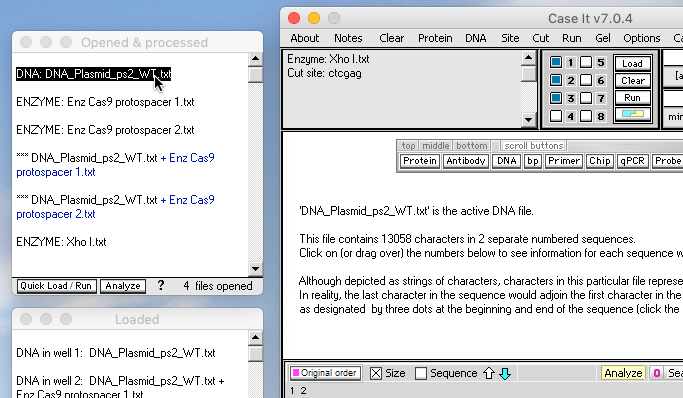Click the Chip button
This screenshot has width=683, height=398.
[x=600, y=161]
